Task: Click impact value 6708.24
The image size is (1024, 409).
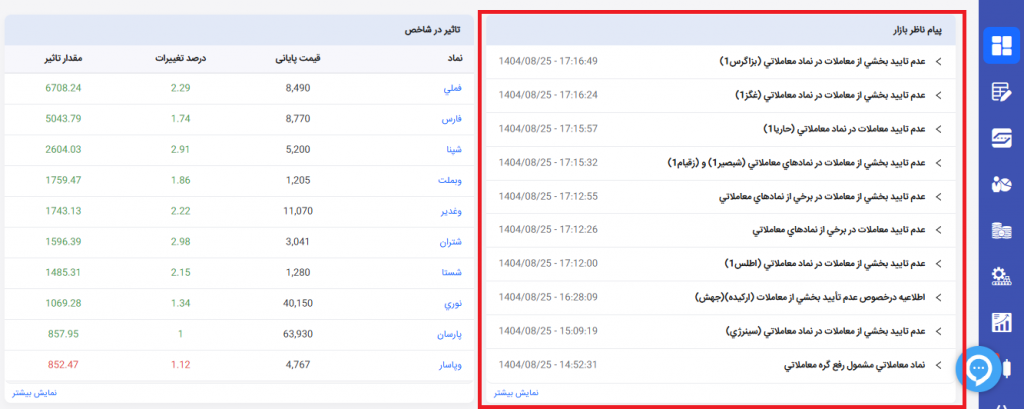Action: tap(63, 88)
